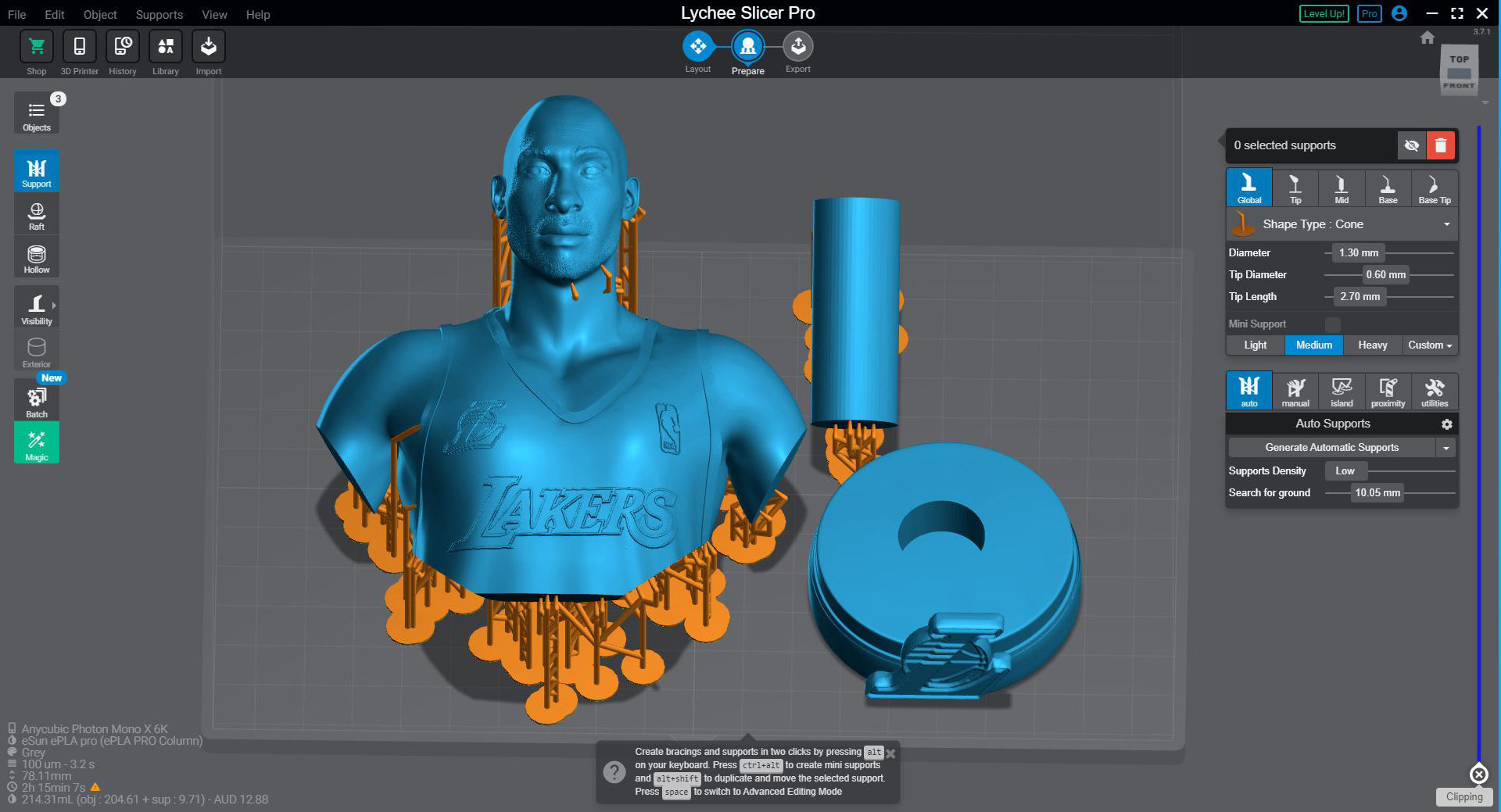Go to the Export step
The height and width of the screenshot is (812, 1501).
point(797,47)
